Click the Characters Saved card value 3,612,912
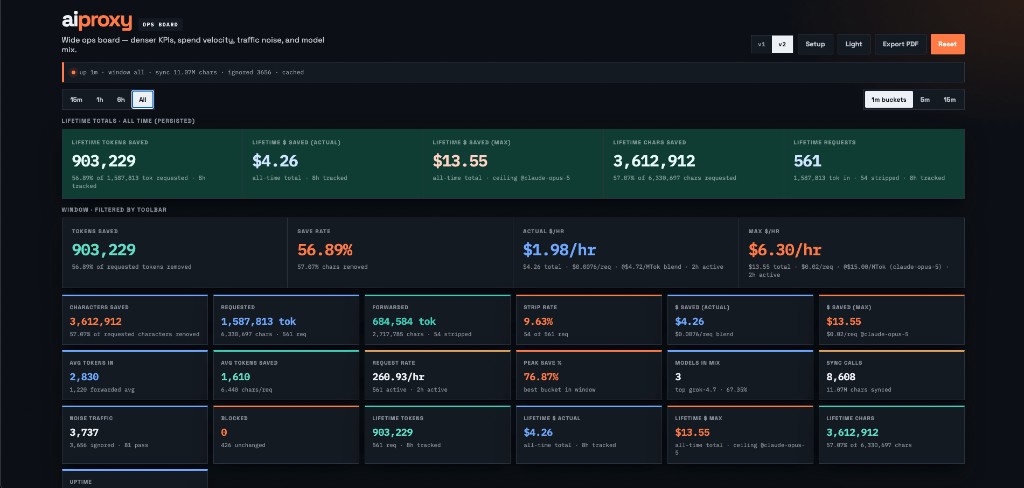The height and width of the screenshot is (488, 1024). click(x=95, y=321)
